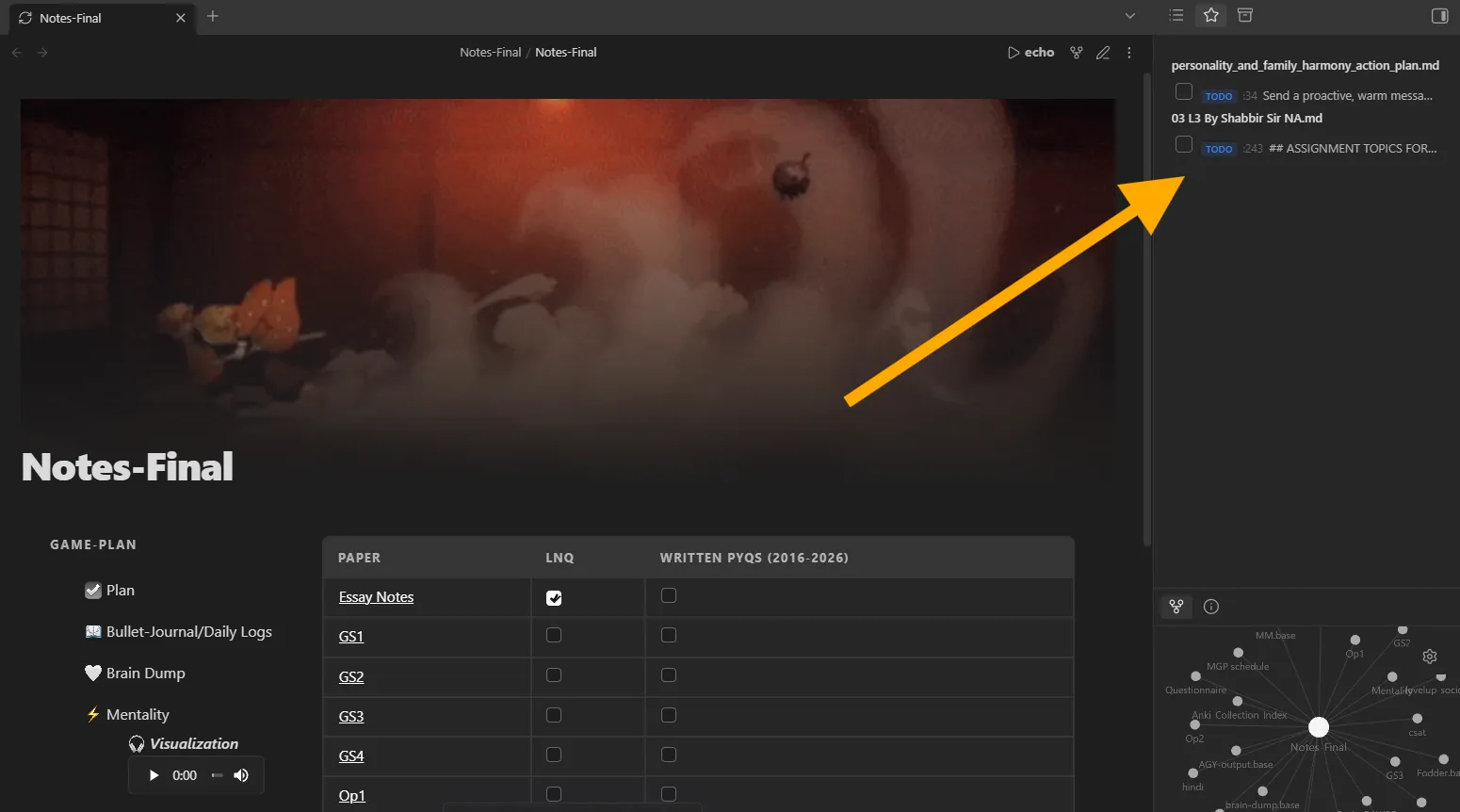Open personality_and_family_harmony_action_plan.md file
Image resolution: width=1460 pixels, height=812 pixels.
tap(1305, 66)
